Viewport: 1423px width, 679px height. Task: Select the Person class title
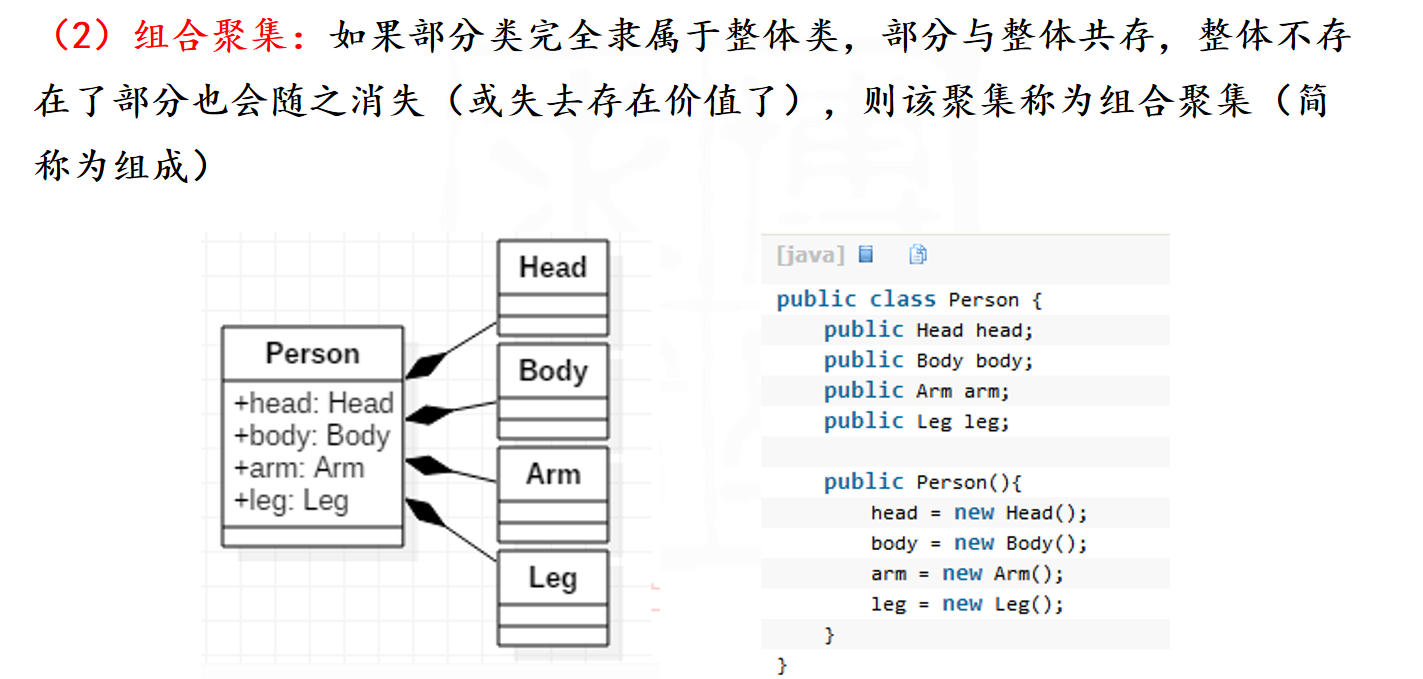point(312,353)
